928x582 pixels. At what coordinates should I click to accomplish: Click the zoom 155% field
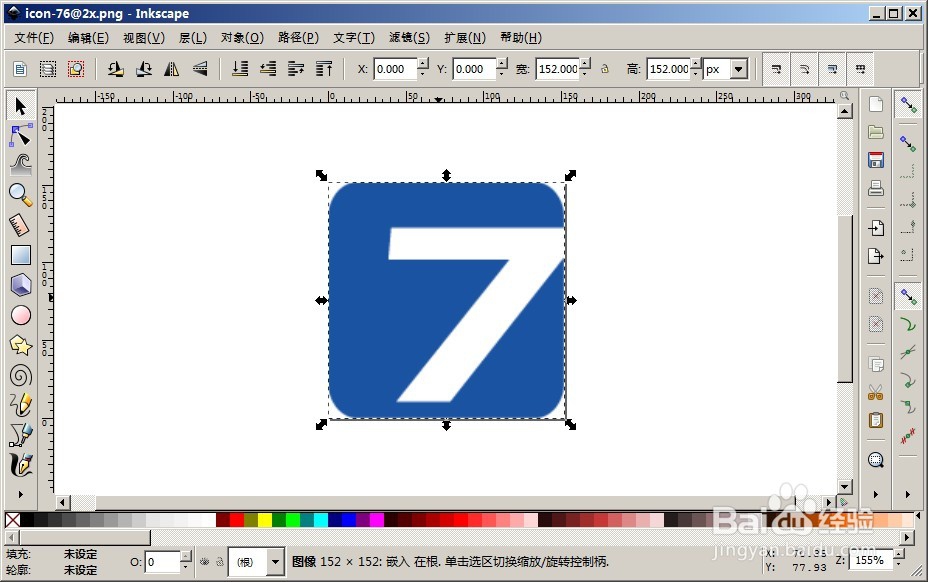[870, 560]
